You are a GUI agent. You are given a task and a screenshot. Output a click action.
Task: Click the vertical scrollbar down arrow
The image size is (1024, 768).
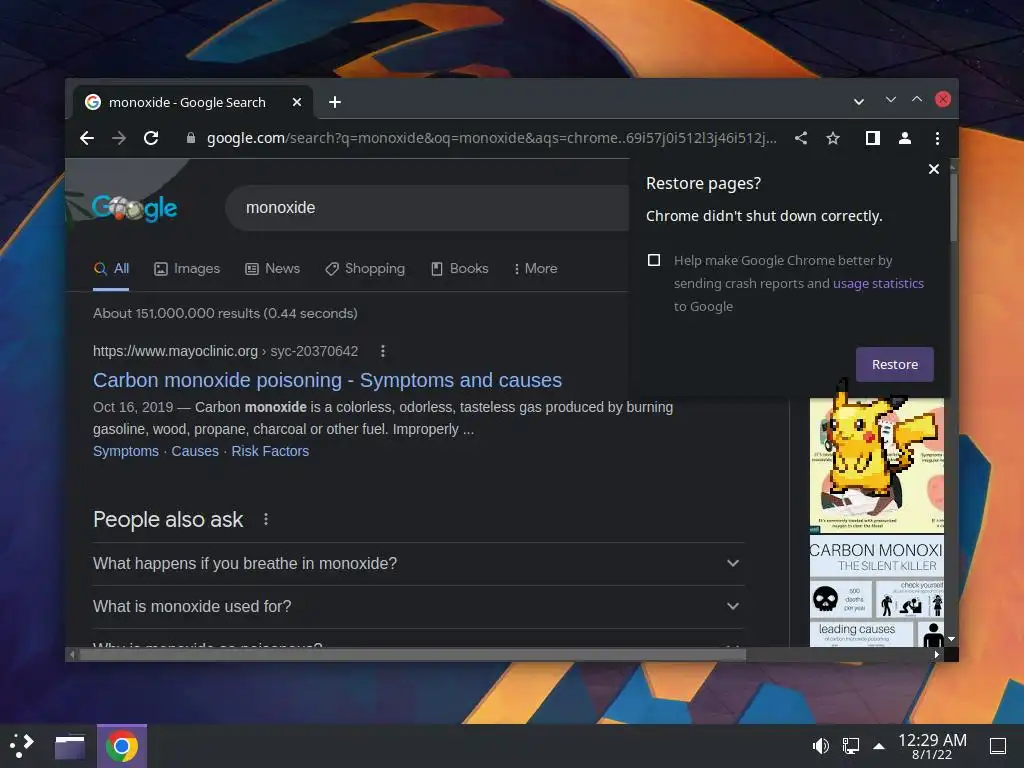tap(952, 639)
